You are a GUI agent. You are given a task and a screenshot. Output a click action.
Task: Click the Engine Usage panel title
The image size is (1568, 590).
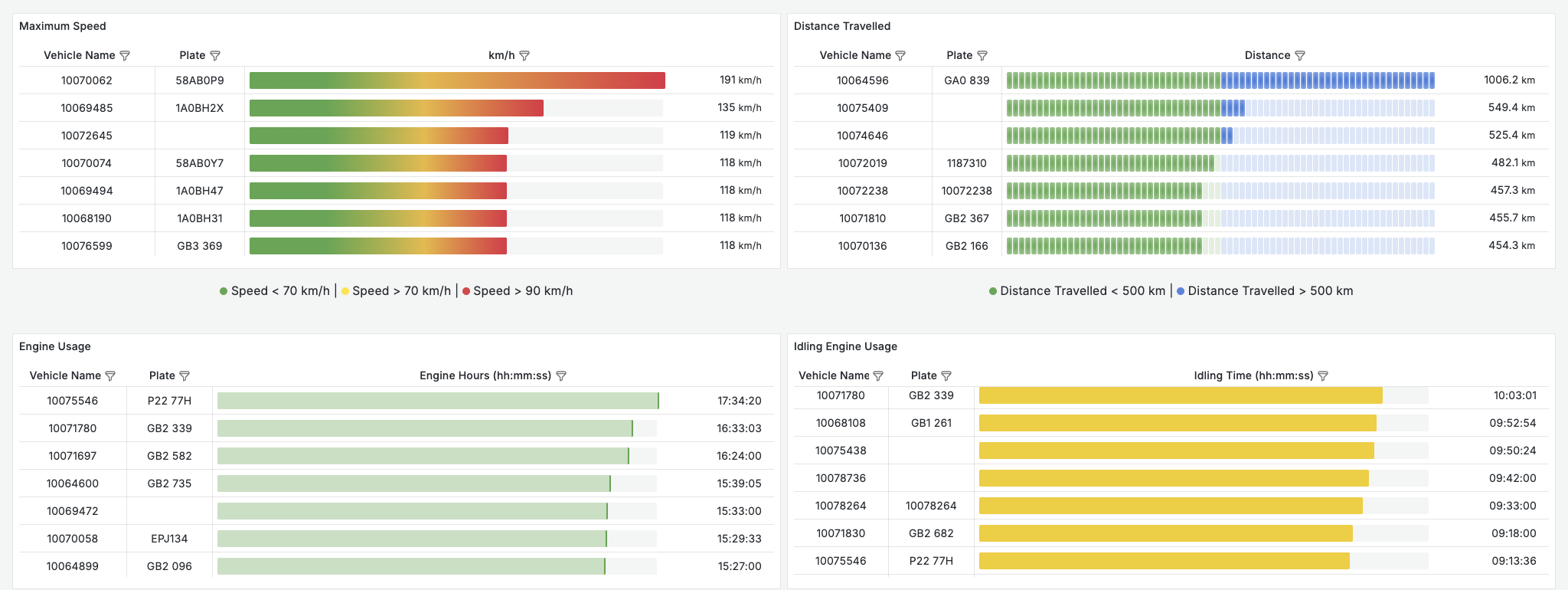tap(55, 346)
